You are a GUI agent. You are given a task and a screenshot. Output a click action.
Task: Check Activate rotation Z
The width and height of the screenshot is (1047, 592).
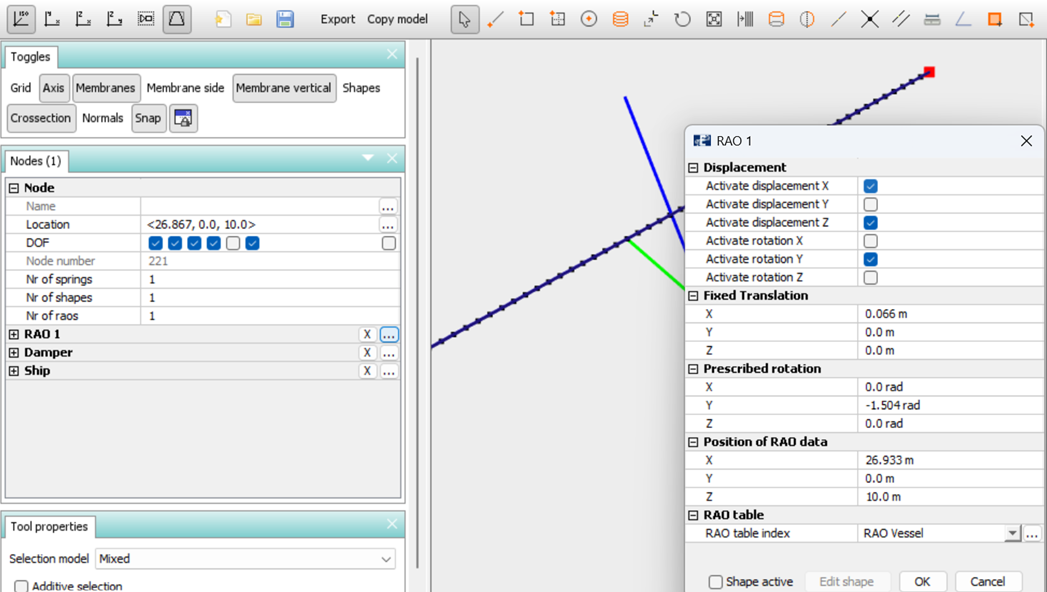pos(870,278)
